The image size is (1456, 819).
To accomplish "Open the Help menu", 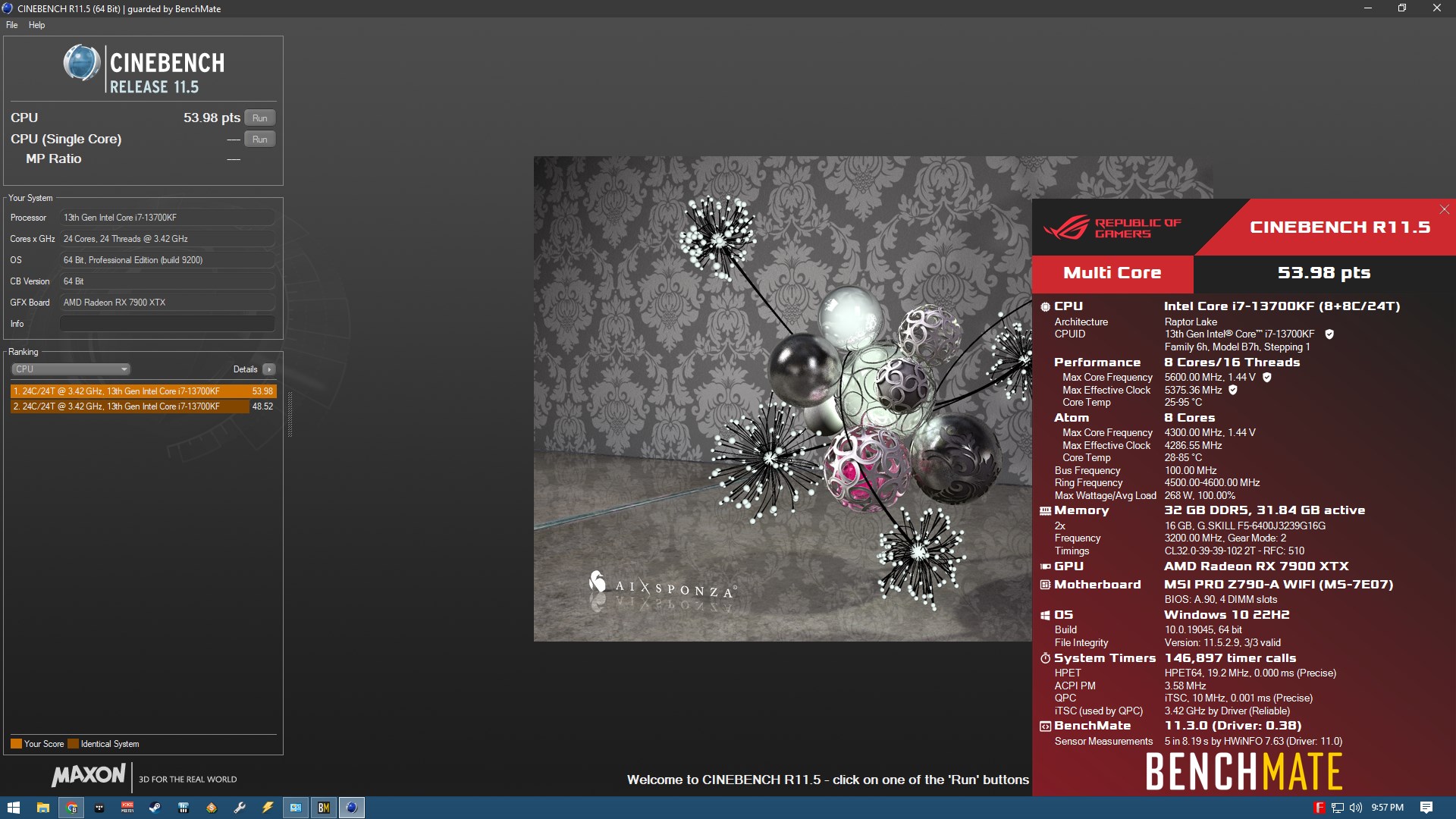I will coord(36,25).
